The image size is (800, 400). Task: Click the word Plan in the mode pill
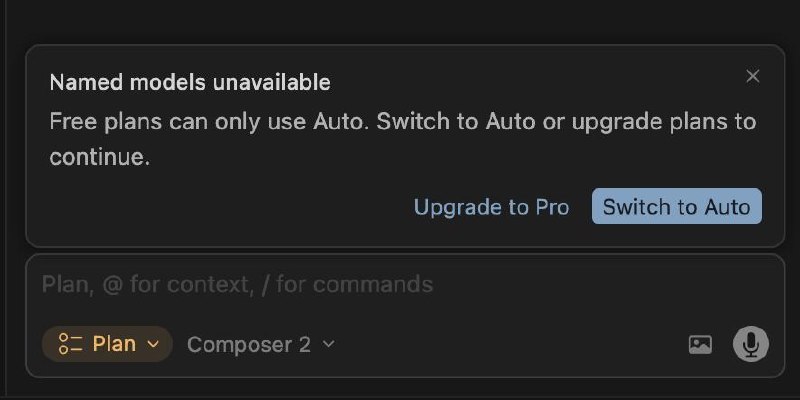coord(114,344)
